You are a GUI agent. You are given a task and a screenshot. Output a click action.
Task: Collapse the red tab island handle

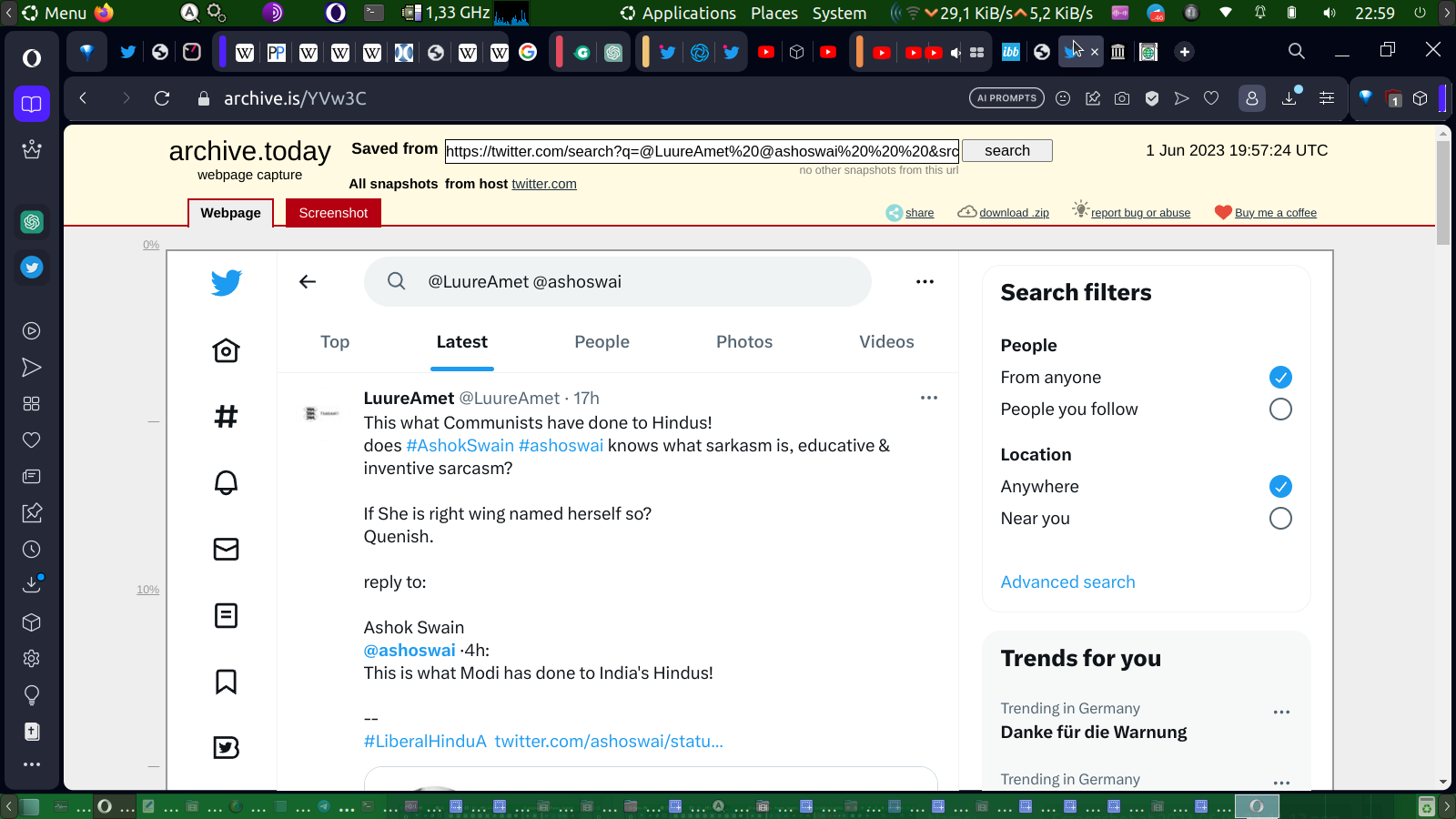pos(559,52)
